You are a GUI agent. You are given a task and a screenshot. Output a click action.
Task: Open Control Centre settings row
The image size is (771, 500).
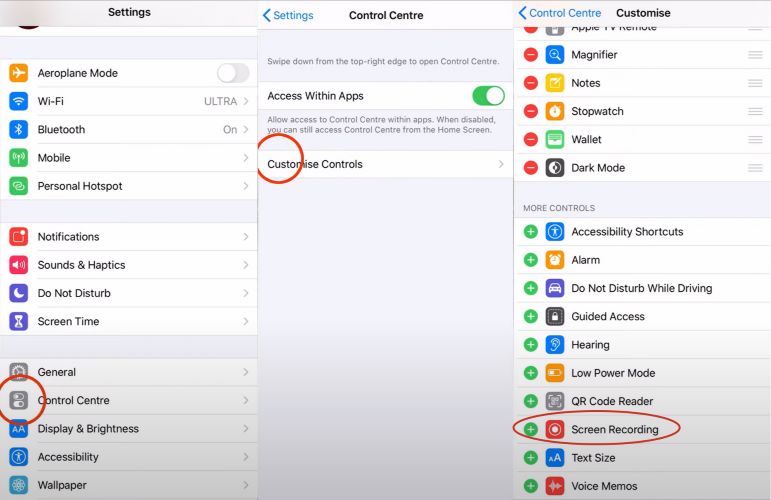click(129, 400)
